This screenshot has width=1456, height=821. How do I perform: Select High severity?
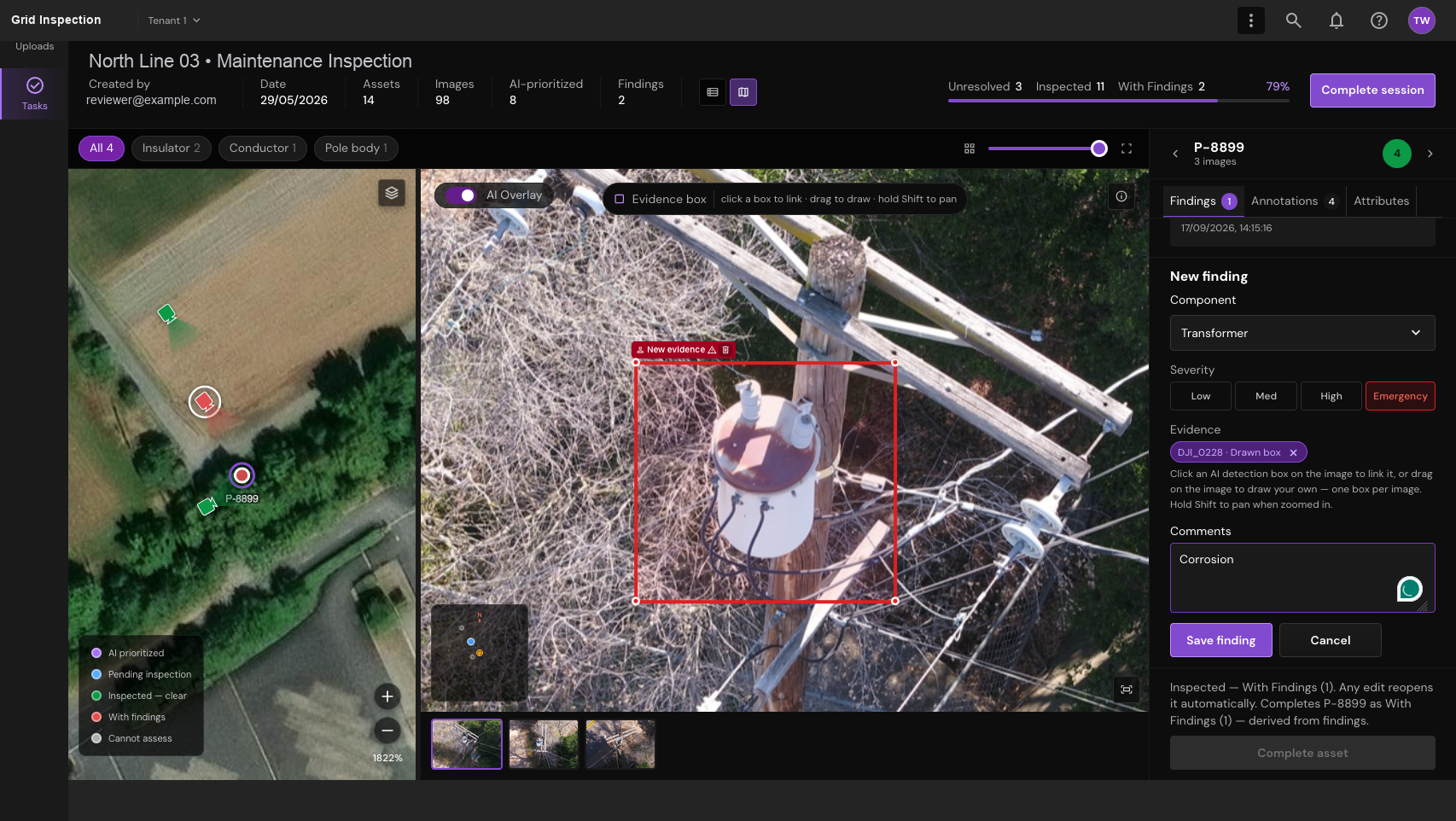point(1331,396)
